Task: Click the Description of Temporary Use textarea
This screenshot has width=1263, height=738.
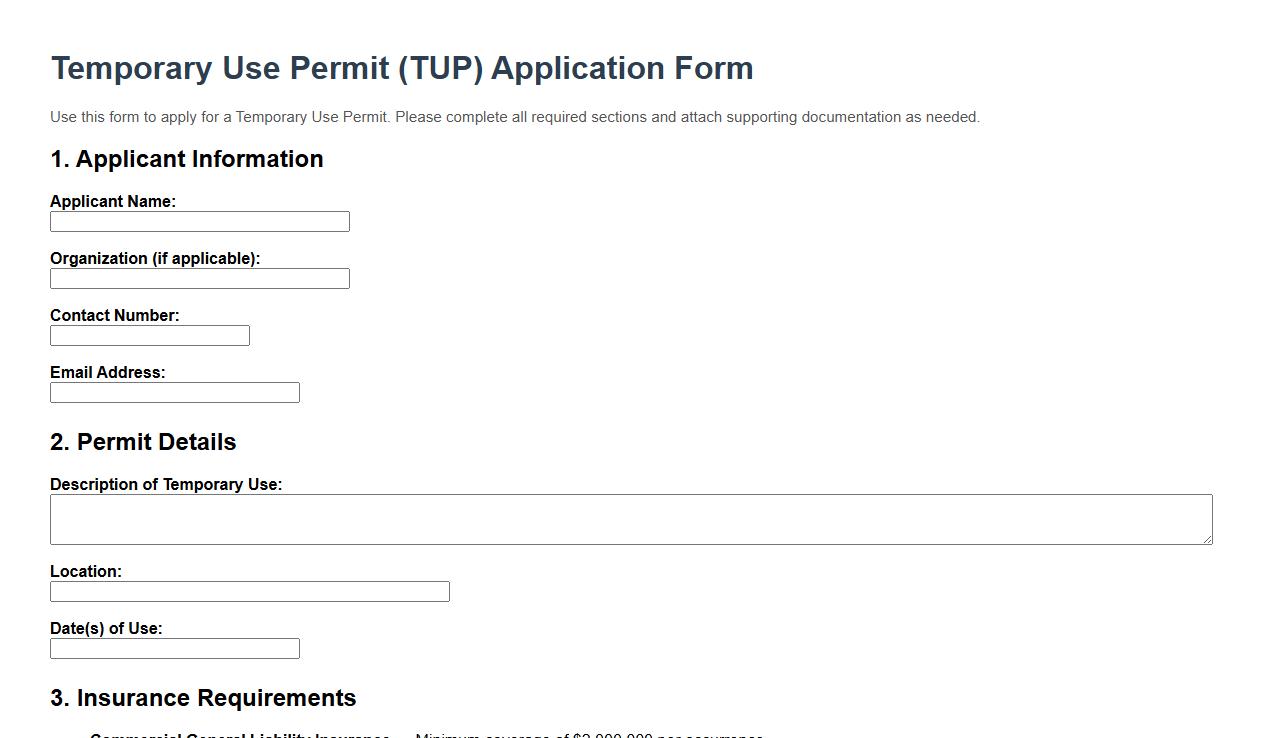Action: point(630,518)
